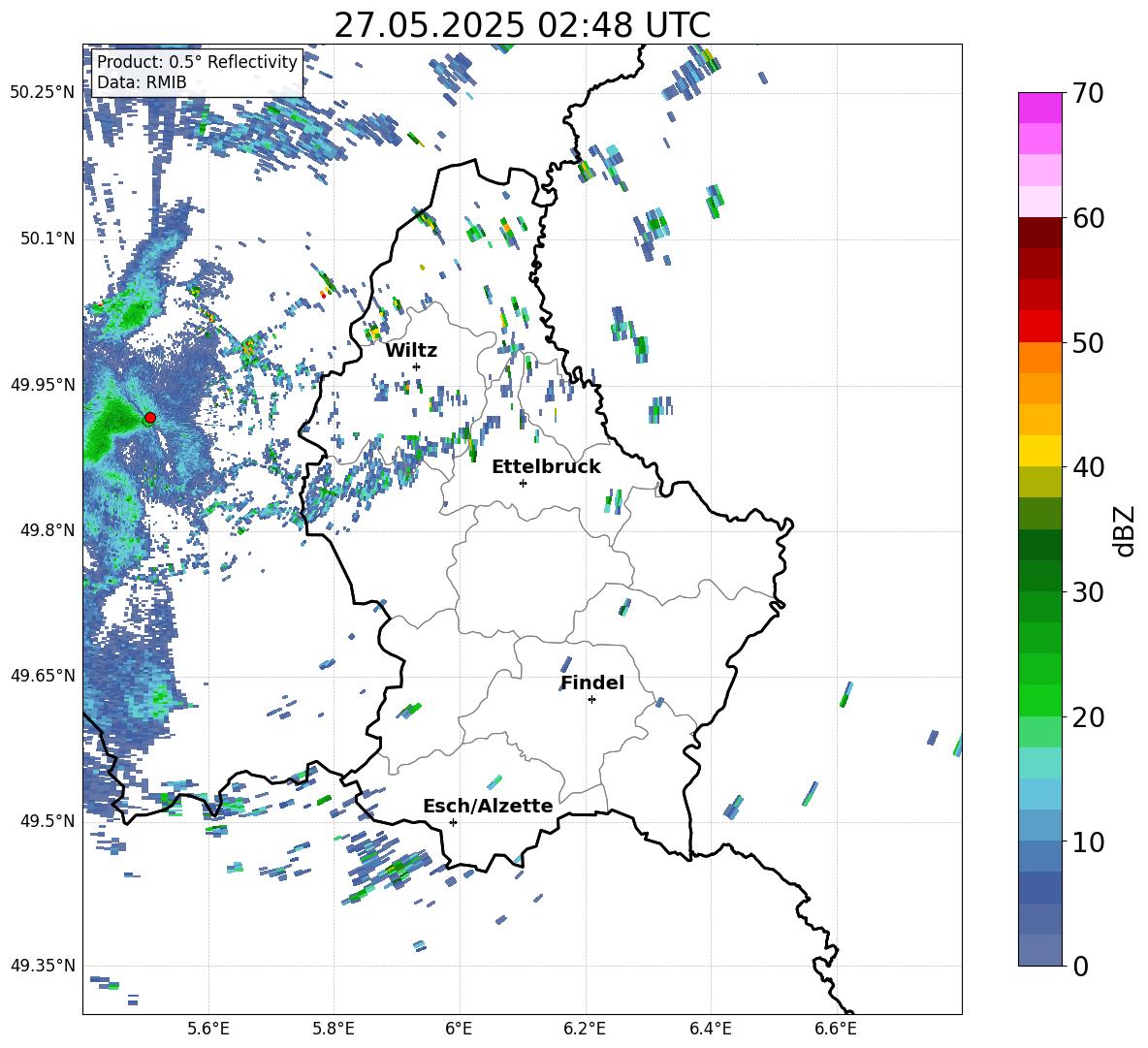Click the light cyan colorbar segment near 15
This screenshot has width=1148, height=1048.
[1039, 763]
